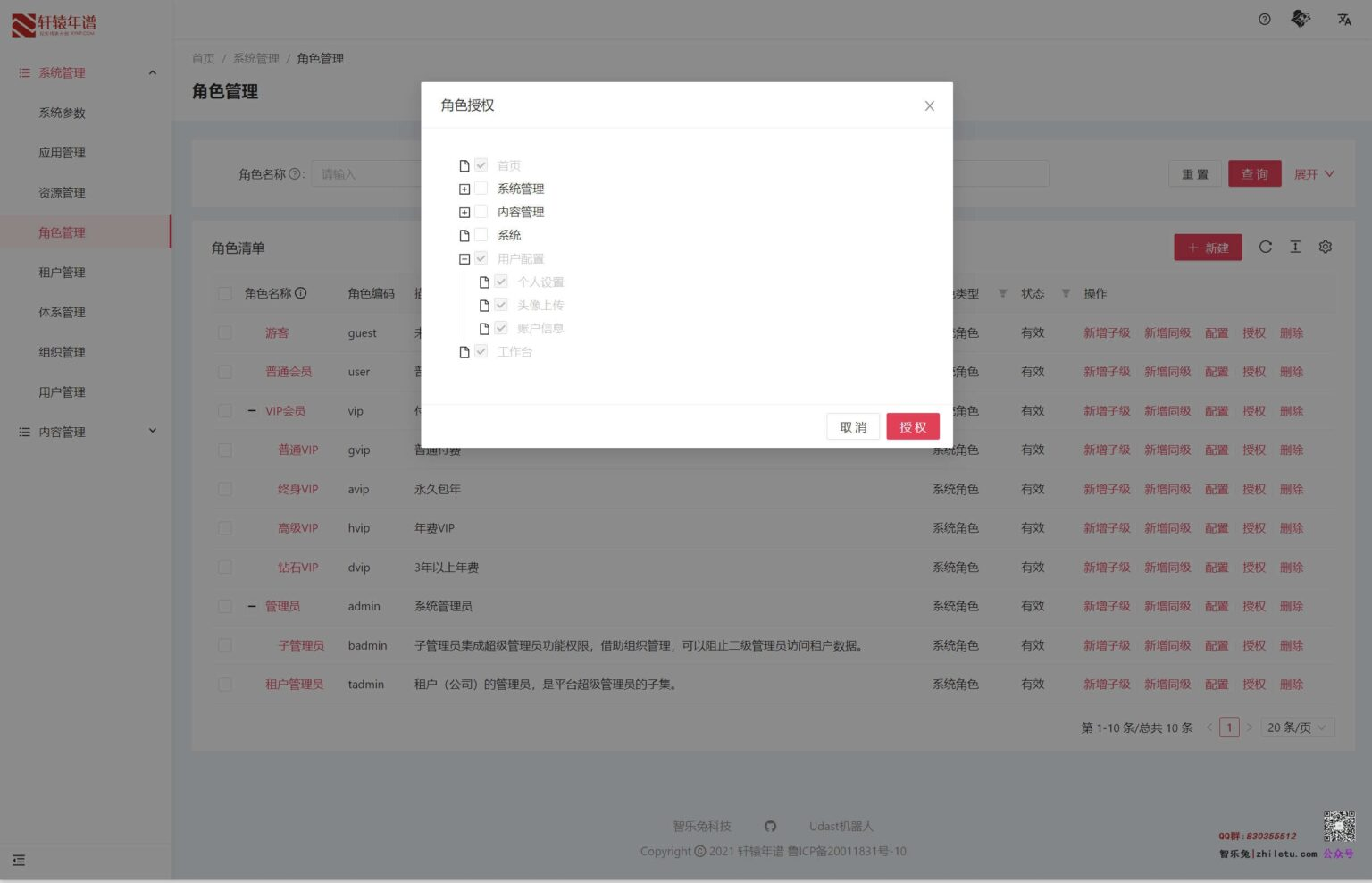Toggle the 首页 checkbox in tree

click(481, 165)
